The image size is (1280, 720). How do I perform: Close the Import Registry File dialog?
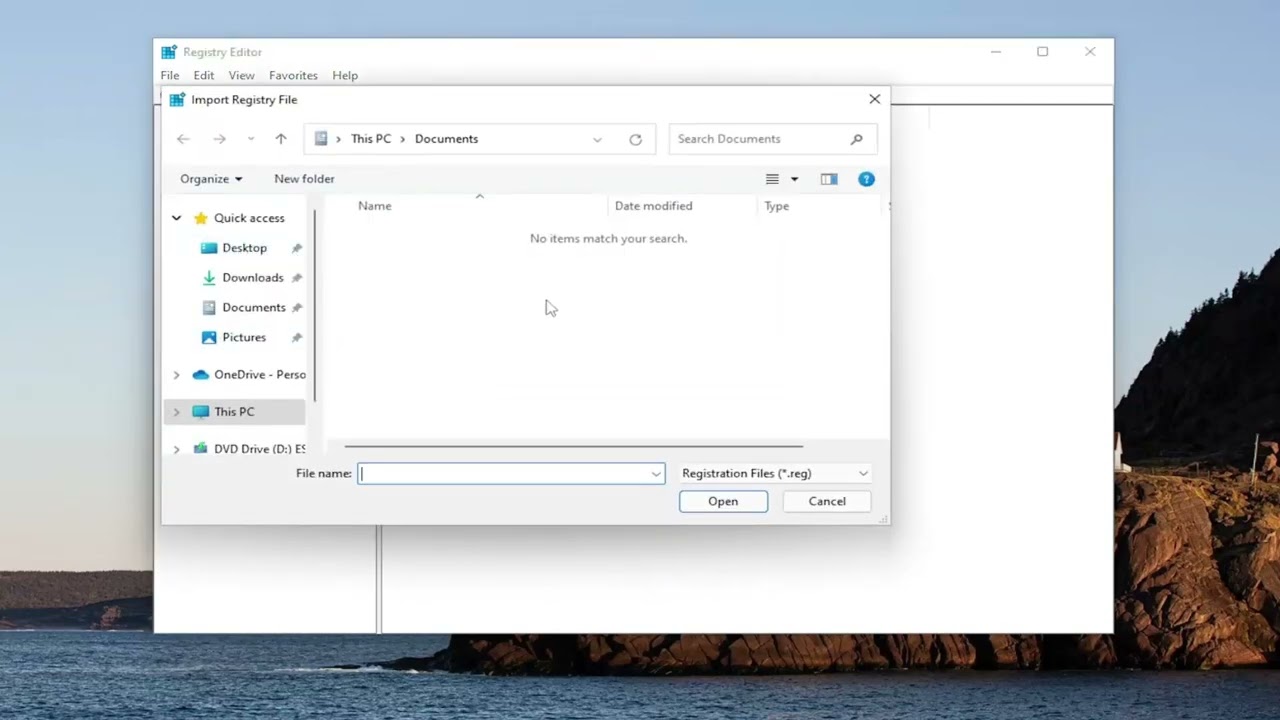point(875,99)
